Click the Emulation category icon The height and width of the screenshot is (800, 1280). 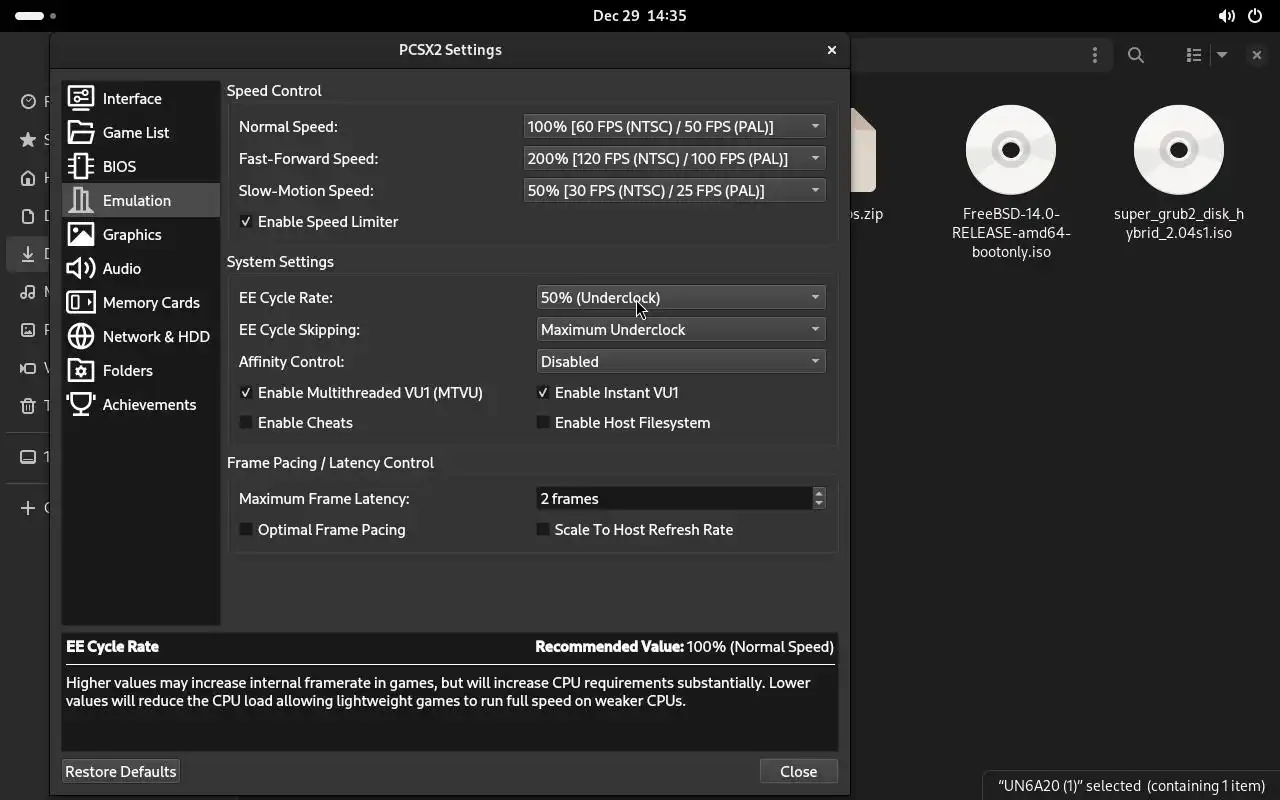81,200
